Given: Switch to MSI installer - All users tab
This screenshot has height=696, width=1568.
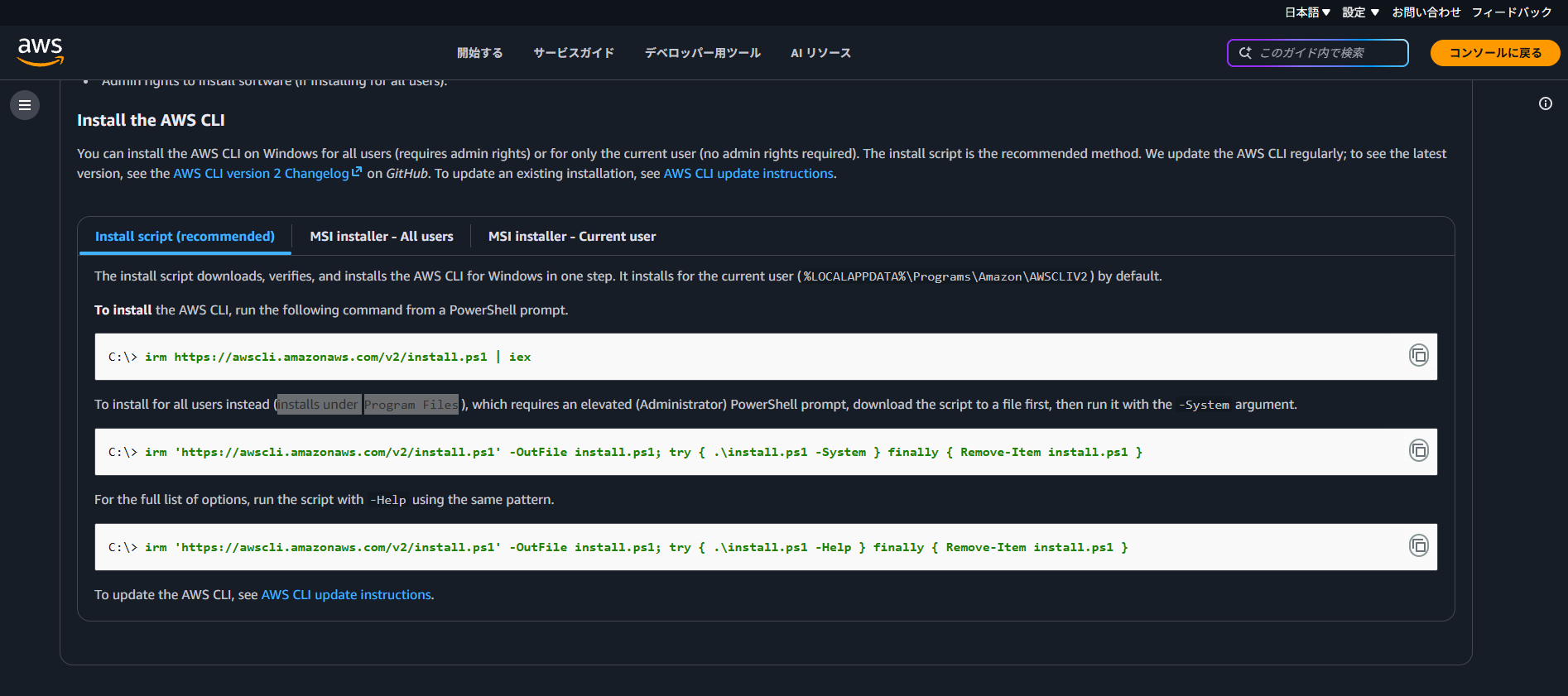Looking at the screenshot, I should (382, 237).
